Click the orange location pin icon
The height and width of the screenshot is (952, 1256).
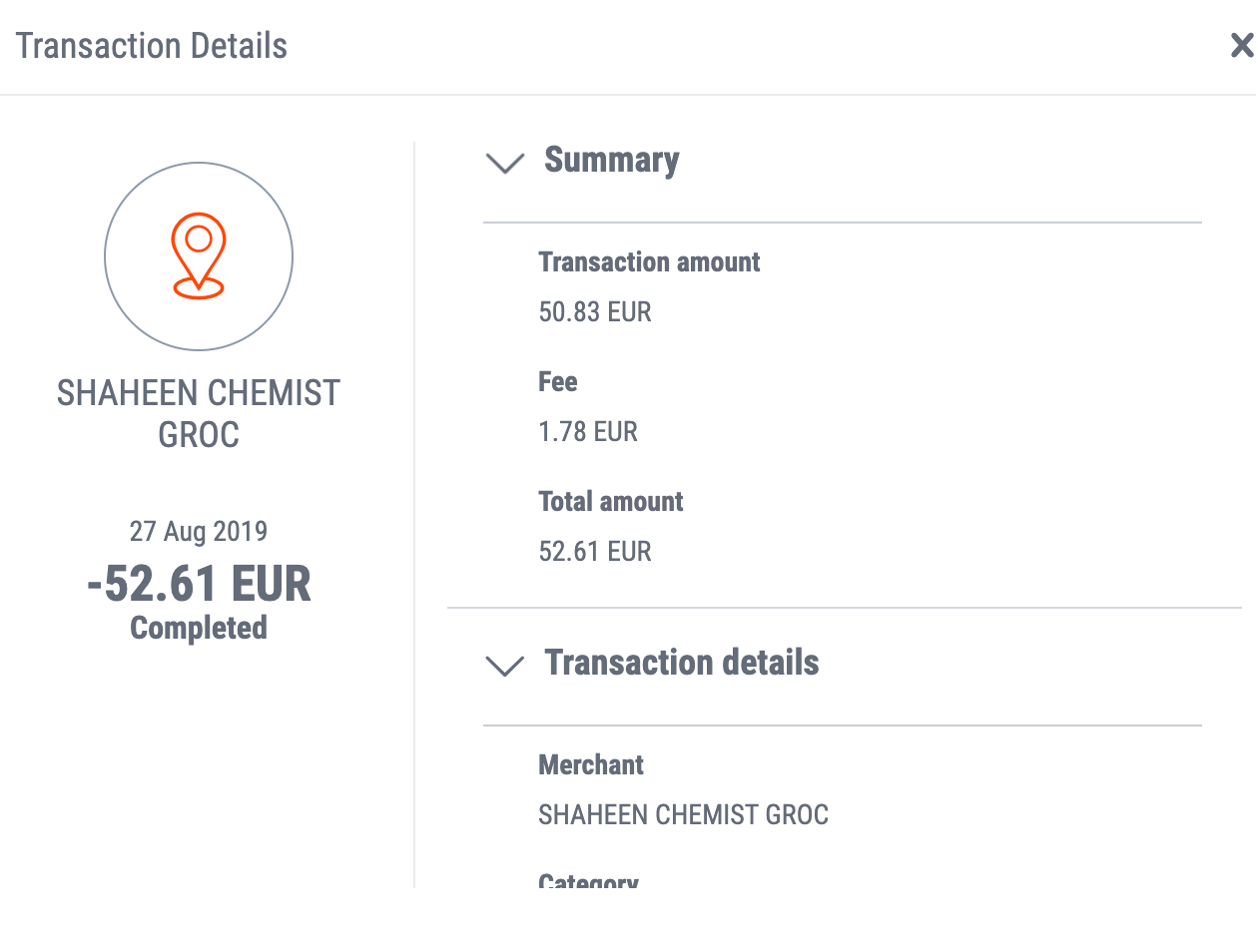[199, 255]
